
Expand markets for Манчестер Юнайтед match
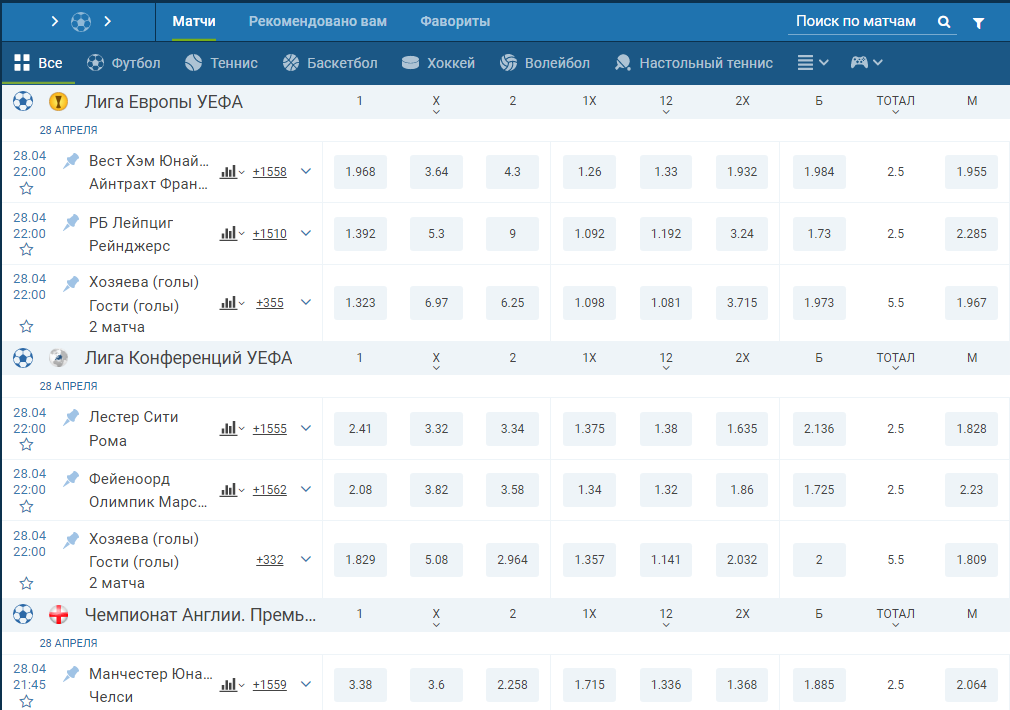pyautogui.click(x=306, y=684)
